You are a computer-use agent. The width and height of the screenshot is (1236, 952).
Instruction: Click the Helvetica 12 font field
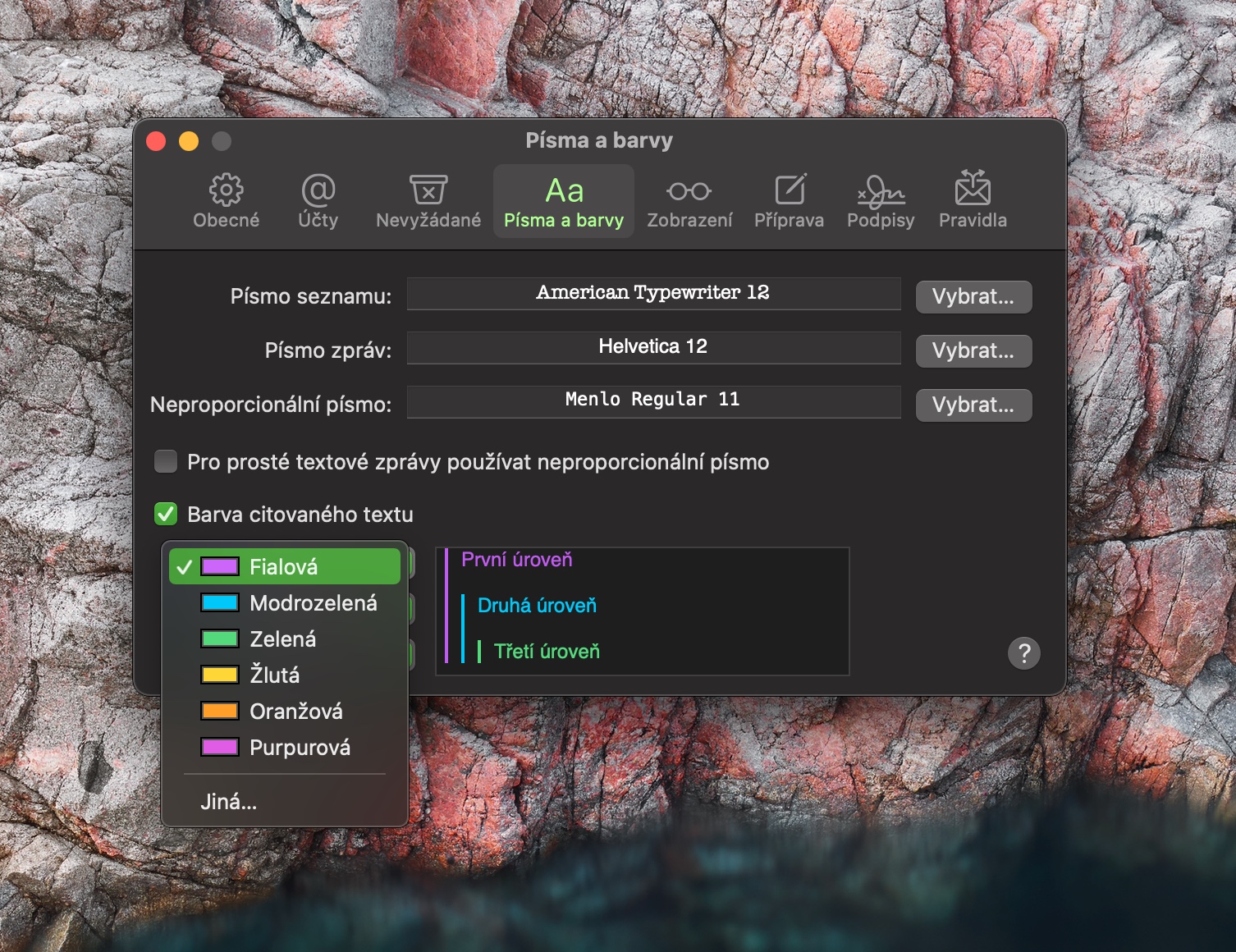(653, 347)
